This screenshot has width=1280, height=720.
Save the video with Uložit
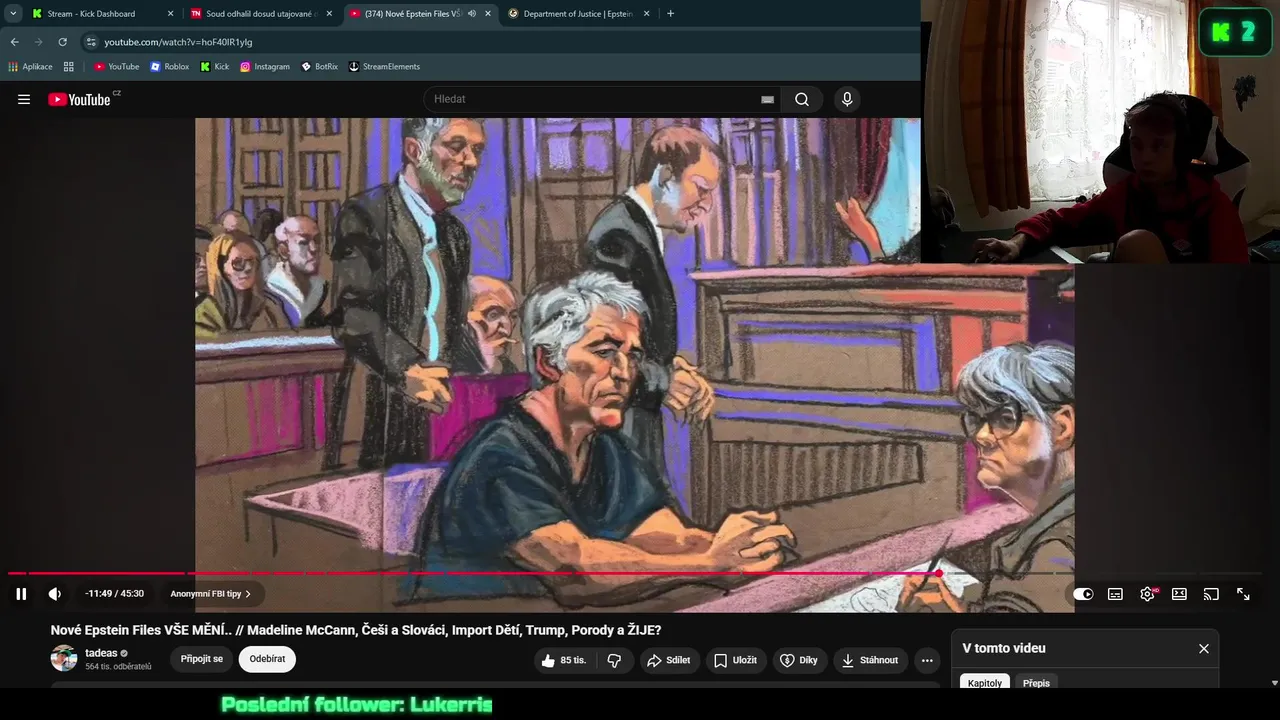[735, 660]
